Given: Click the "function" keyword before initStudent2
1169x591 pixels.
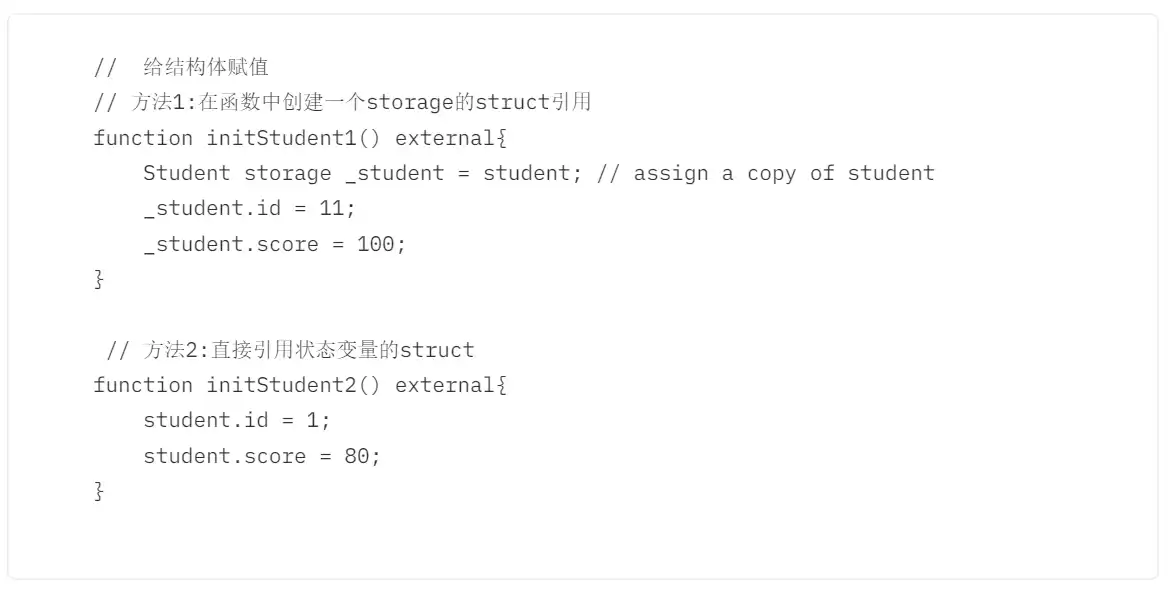Looking at the screenshot, I should click(143, 385).
